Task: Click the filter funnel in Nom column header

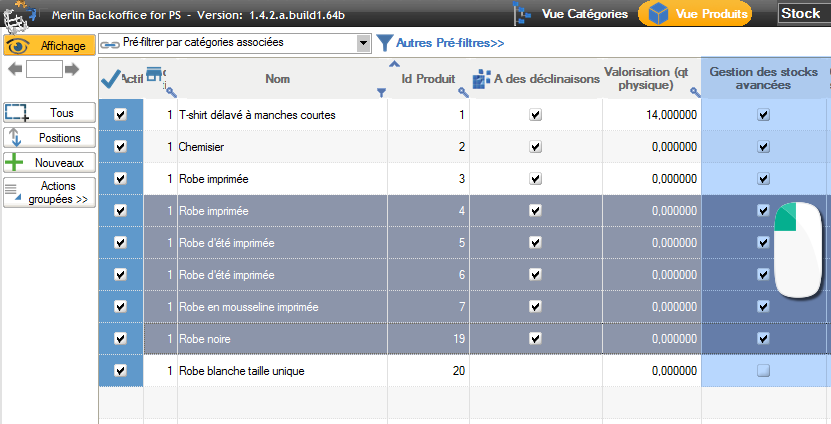Action: click(x=381, y=93)
